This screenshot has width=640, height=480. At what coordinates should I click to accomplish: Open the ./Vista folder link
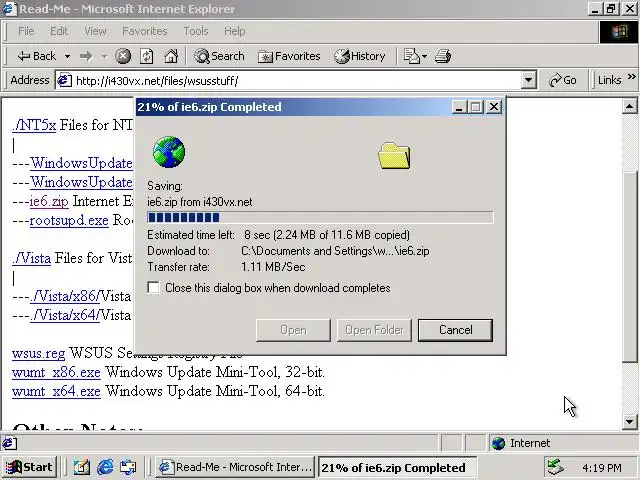point(31,258)
